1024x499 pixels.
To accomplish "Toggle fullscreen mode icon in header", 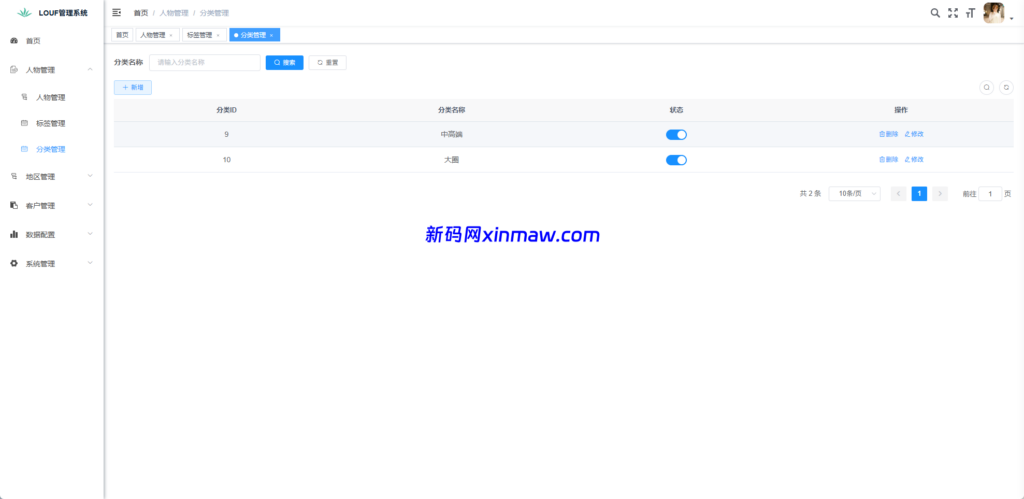I will click(x=953, y=12).
